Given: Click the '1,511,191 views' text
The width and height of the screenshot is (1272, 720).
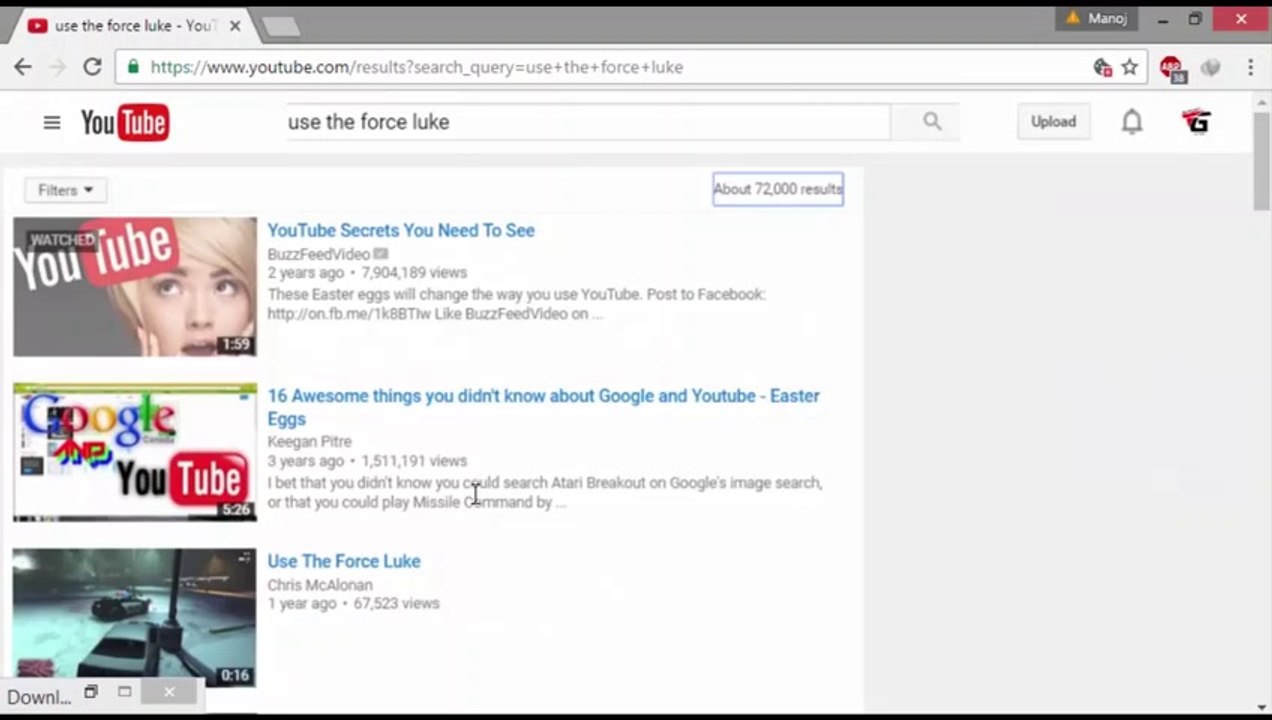Looking at the screenshot, I should [414, 461].
